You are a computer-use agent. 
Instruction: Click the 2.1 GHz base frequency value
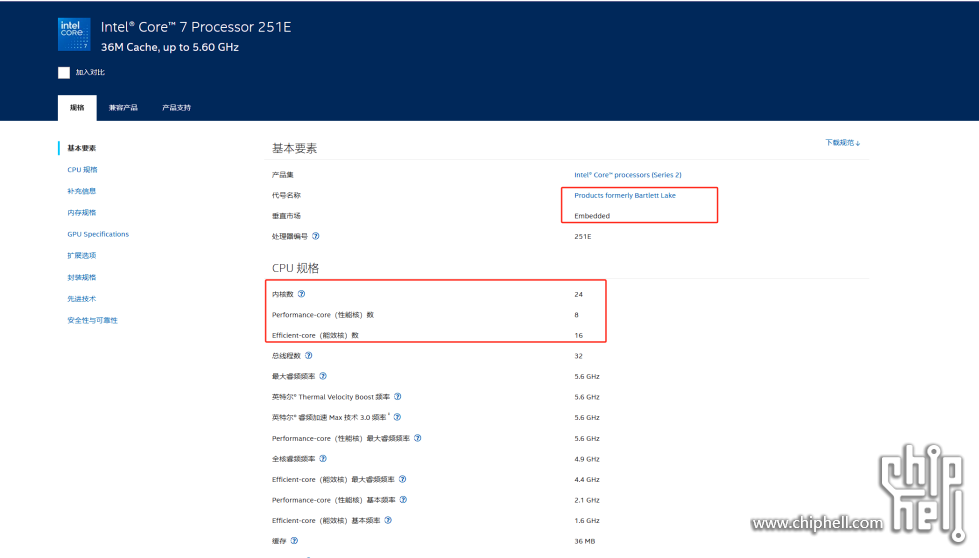587,500
